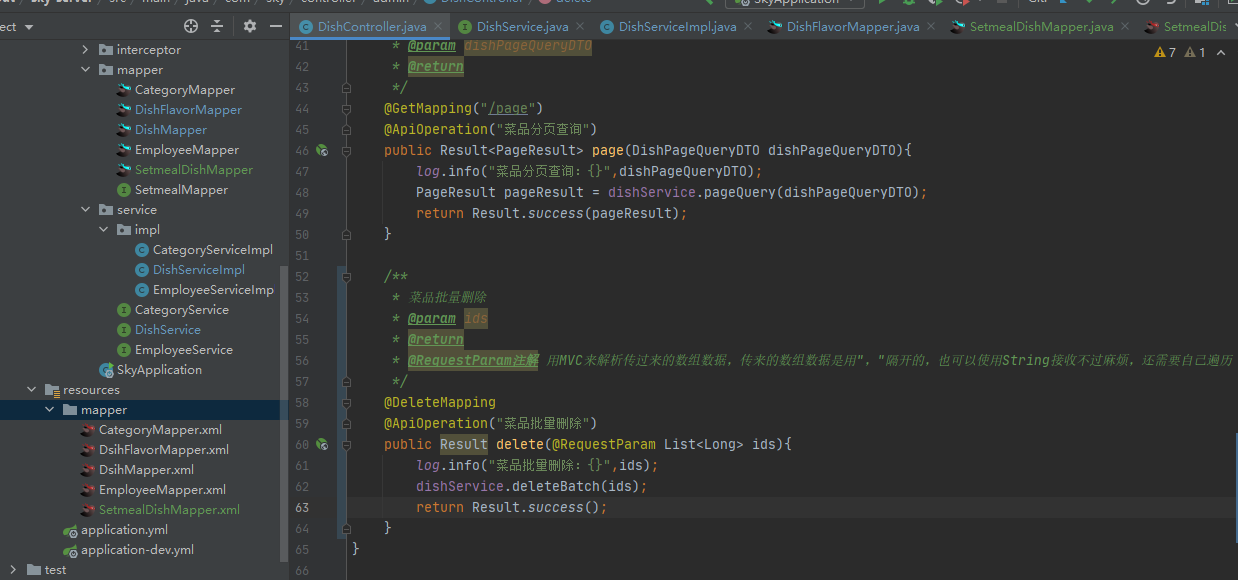This screenshot has width=1238, height=580.
Task: Select DsihMapper.xml in resources
Action: click(x=146, y=470)
